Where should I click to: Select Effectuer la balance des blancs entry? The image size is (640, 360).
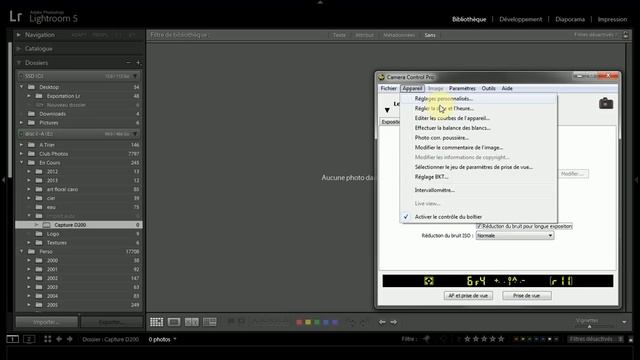point(453,128)
